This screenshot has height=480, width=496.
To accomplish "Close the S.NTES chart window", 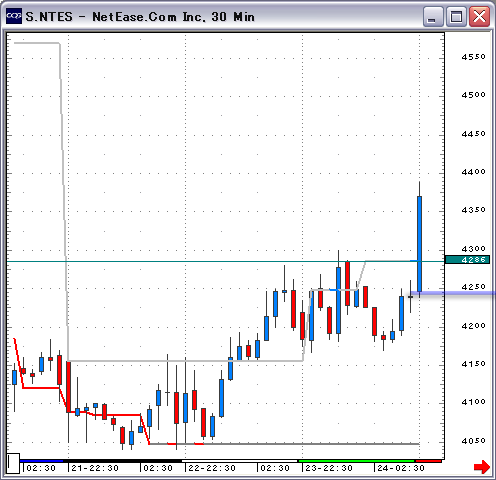I will point(479,16).
